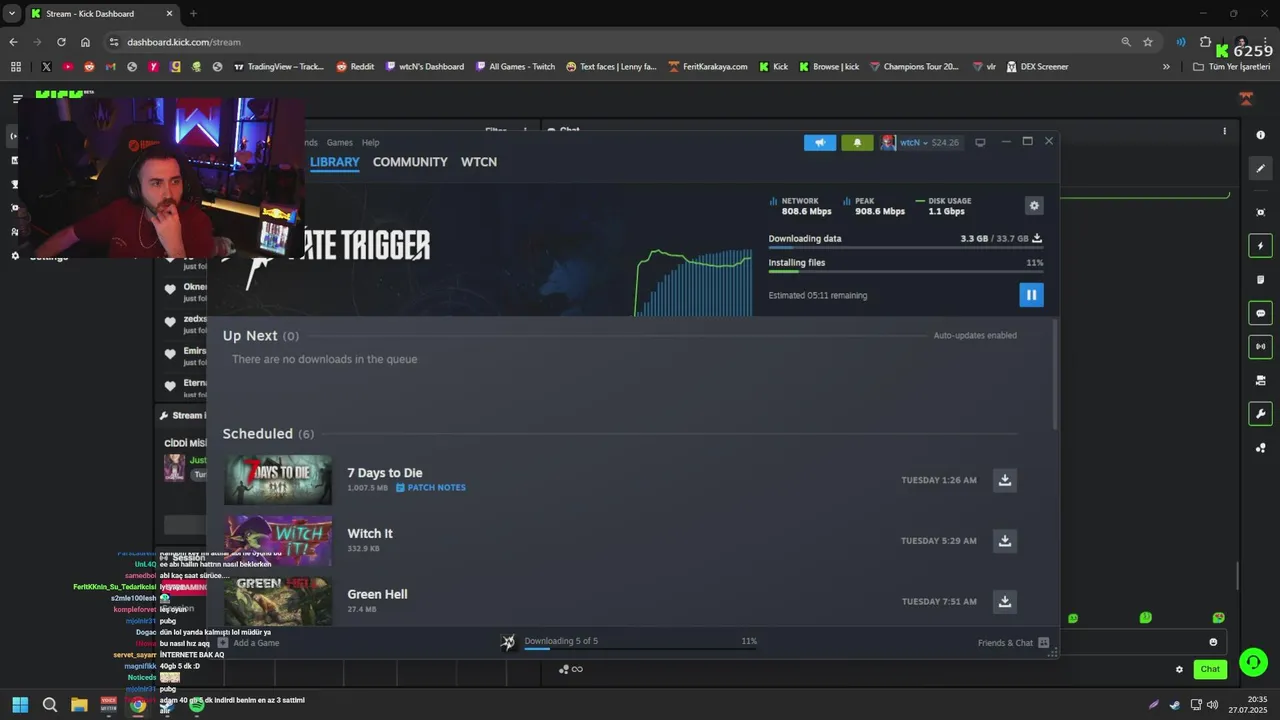Open Steam download settings gear

tap(1034, 205)
